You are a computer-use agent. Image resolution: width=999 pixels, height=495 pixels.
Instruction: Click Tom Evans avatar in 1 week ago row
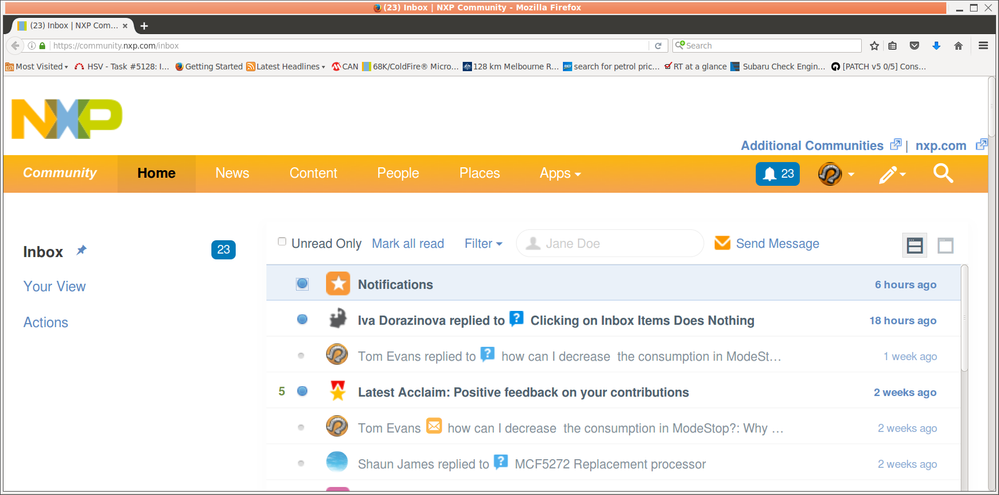[337, 355]
